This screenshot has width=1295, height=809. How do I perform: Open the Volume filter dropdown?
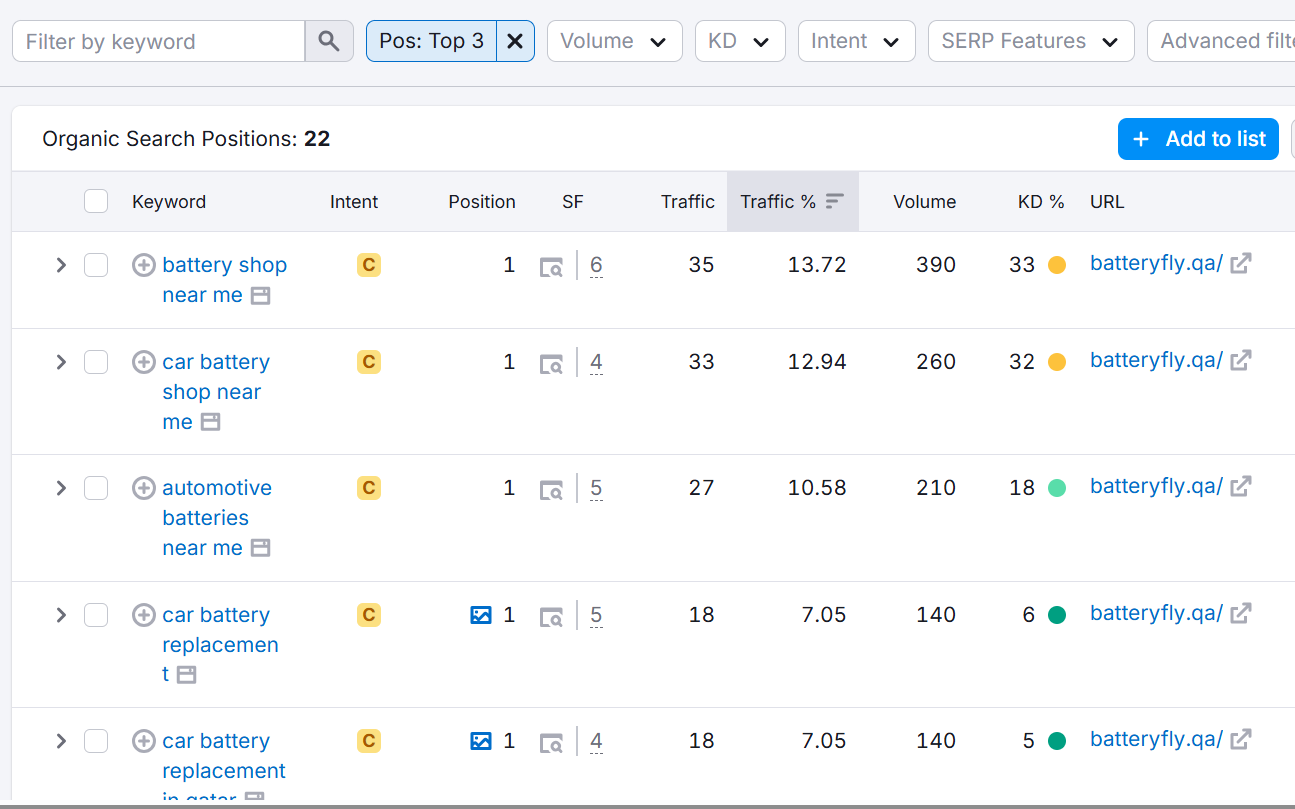(x=614, y=41)
